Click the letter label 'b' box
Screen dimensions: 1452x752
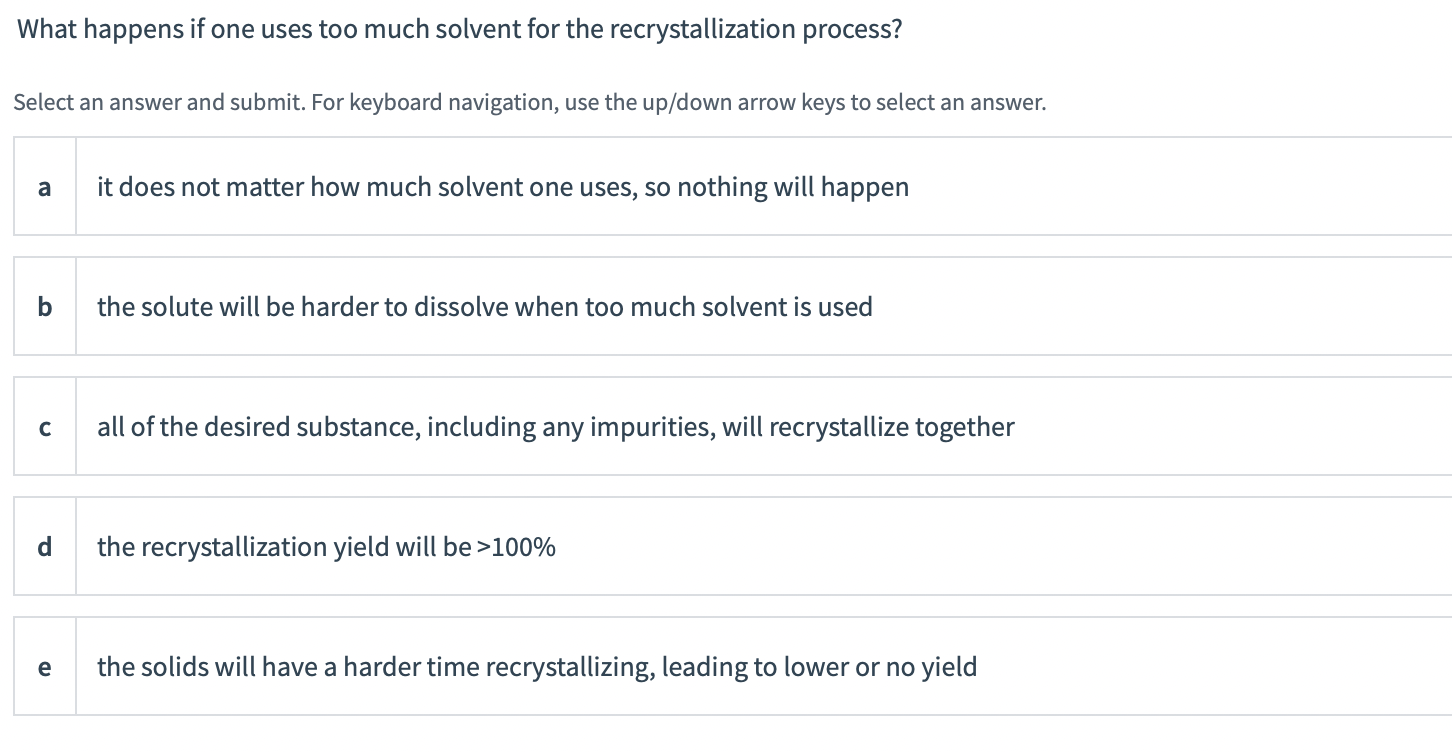click(x=44, y=306)
